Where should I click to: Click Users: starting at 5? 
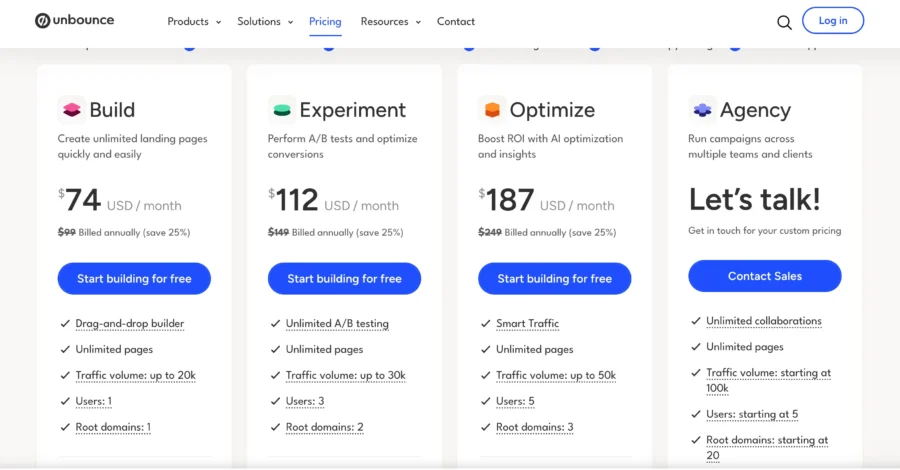(x=752, y=414)
